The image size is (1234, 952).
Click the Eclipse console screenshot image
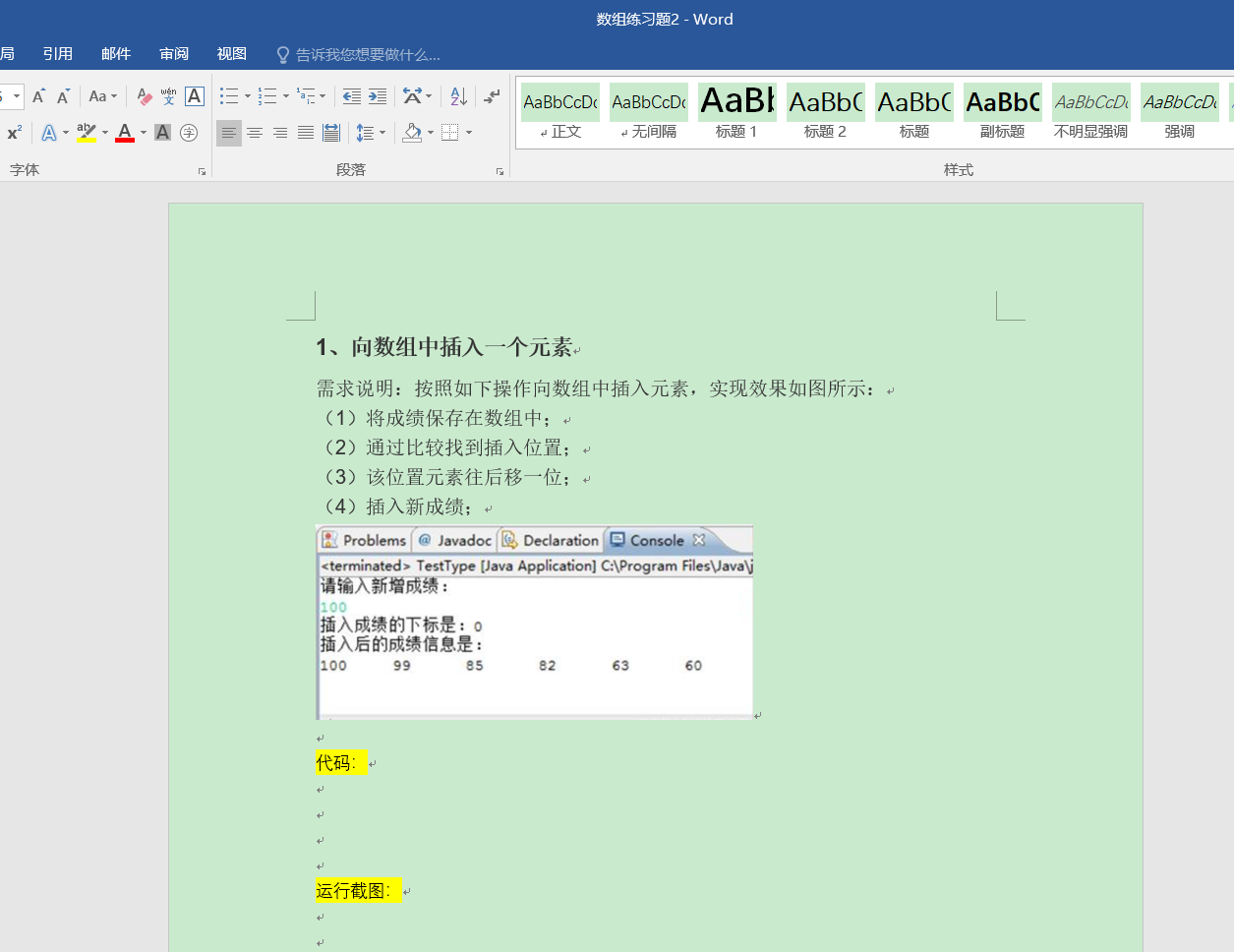click(535, 623)
